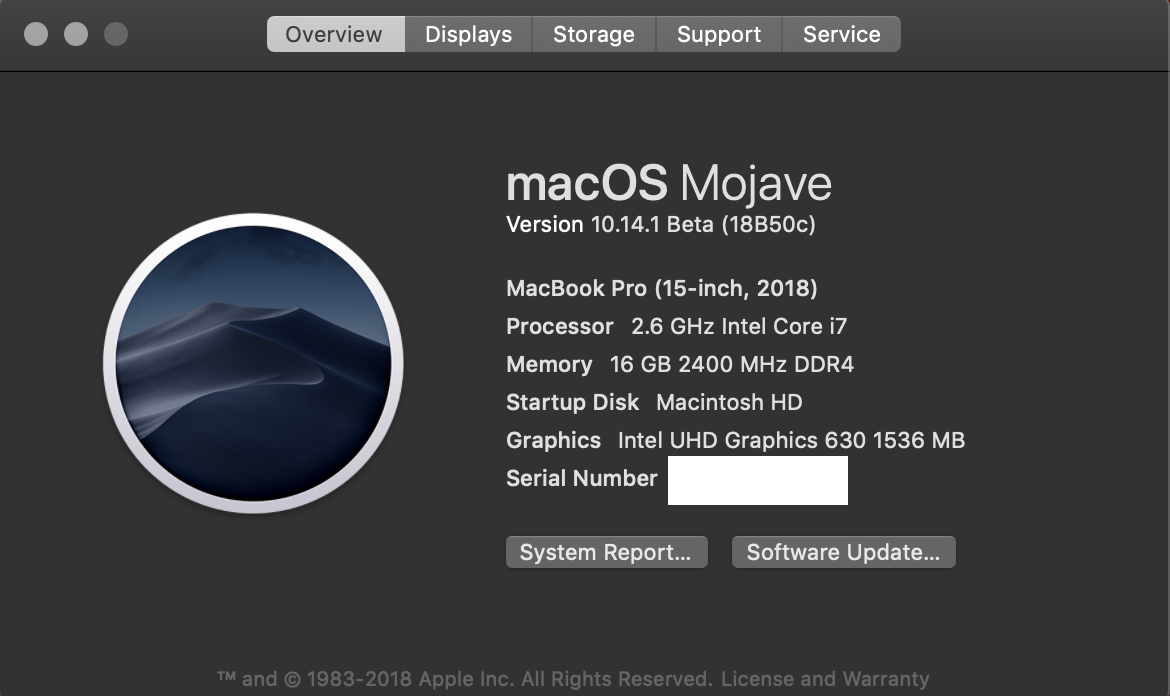This screenshot has height=696, width=1170.
Task: Go to the Support tab
Action: pos(719,34)
